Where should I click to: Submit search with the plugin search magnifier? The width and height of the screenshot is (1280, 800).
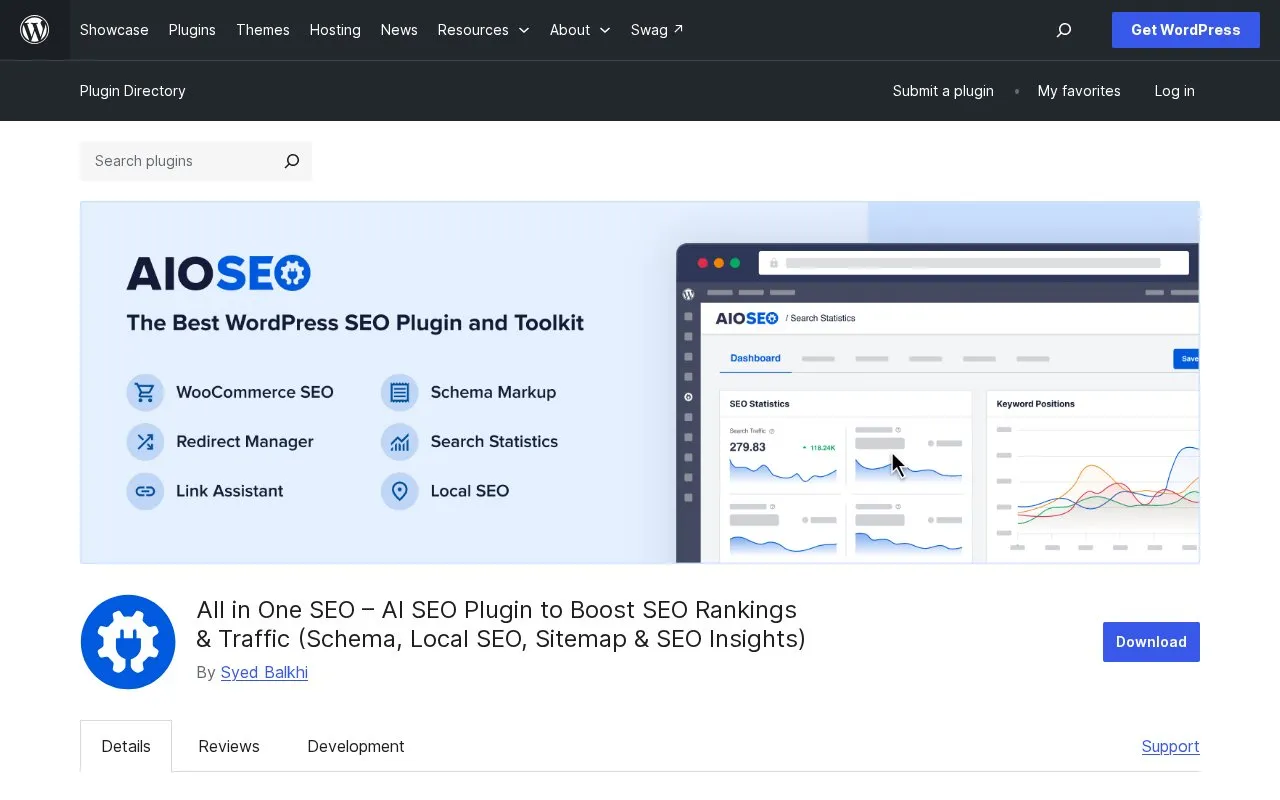[x=292, y=161]
